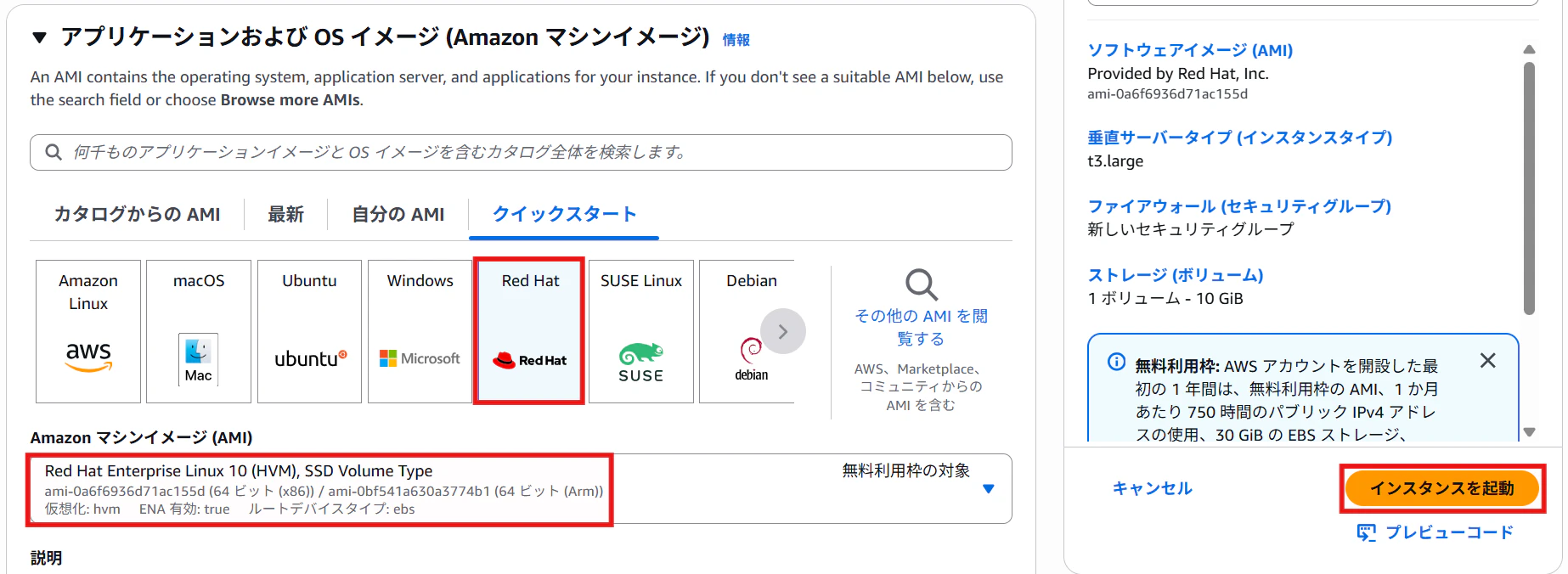This screenshot has width=1568, height=574.
Task: Open the 最新 tab
Action: [x=285, y=214]
